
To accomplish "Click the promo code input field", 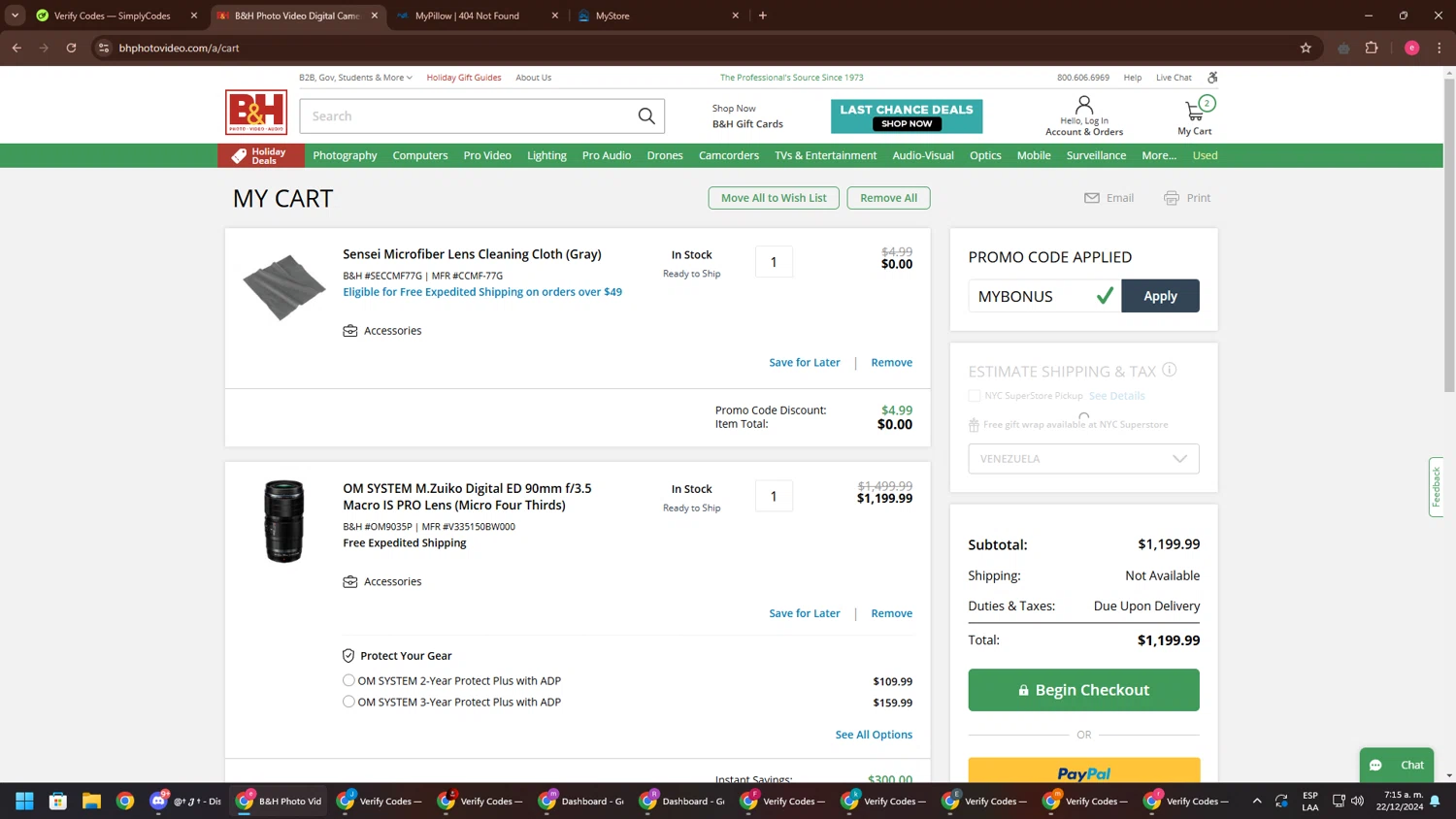I will (1044, 296).
